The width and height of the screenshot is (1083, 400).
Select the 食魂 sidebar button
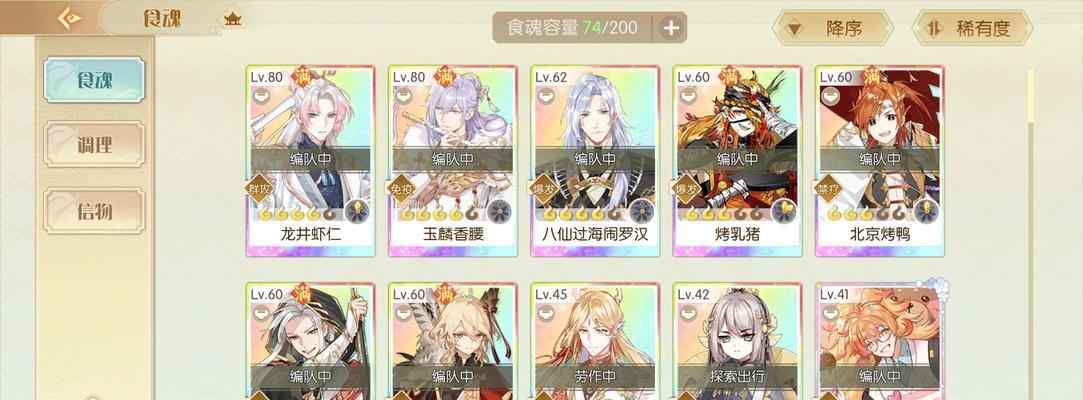[94, 80]
